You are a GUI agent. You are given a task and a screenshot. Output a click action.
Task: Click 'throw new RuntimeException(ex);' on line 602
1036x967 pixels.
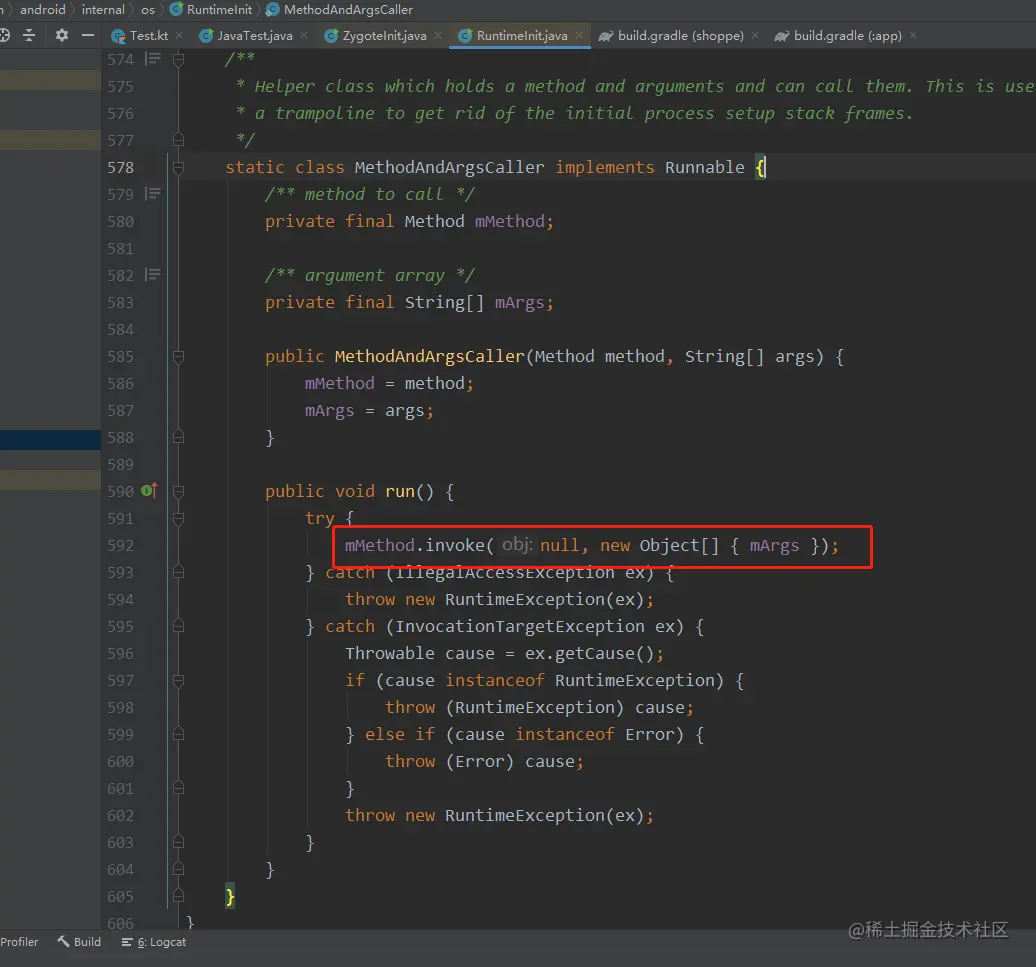click(x=499, y=816)
